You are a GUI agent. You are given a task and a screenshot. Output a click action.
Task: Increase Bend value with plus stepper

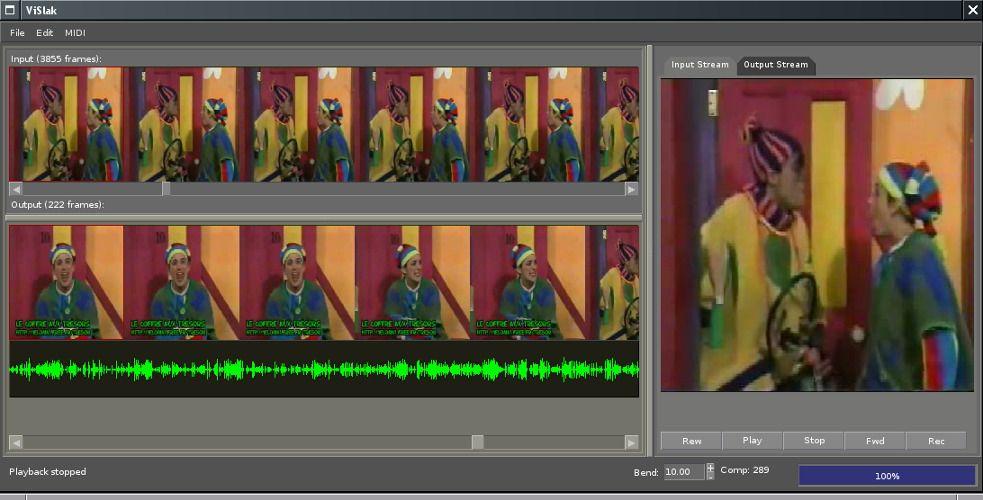click(711, 467)
